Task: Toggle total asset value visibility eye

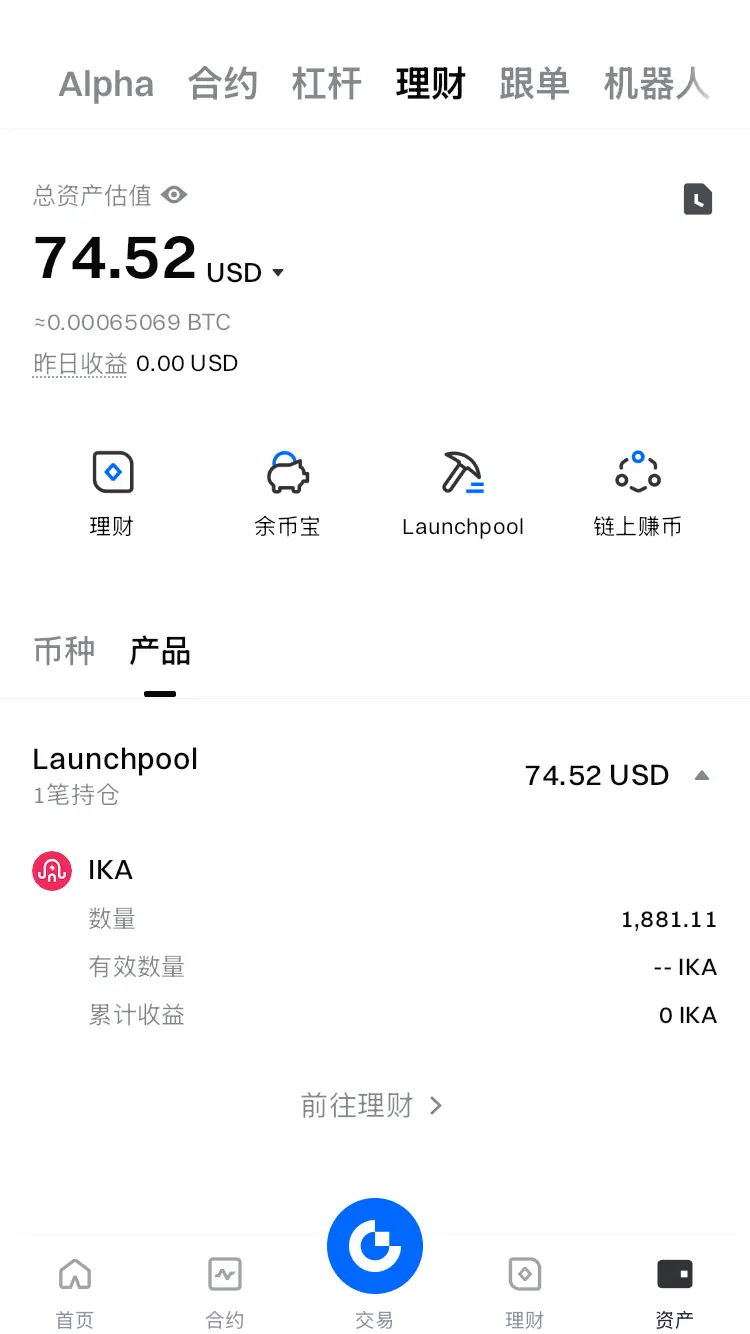Action: [174, 195]
